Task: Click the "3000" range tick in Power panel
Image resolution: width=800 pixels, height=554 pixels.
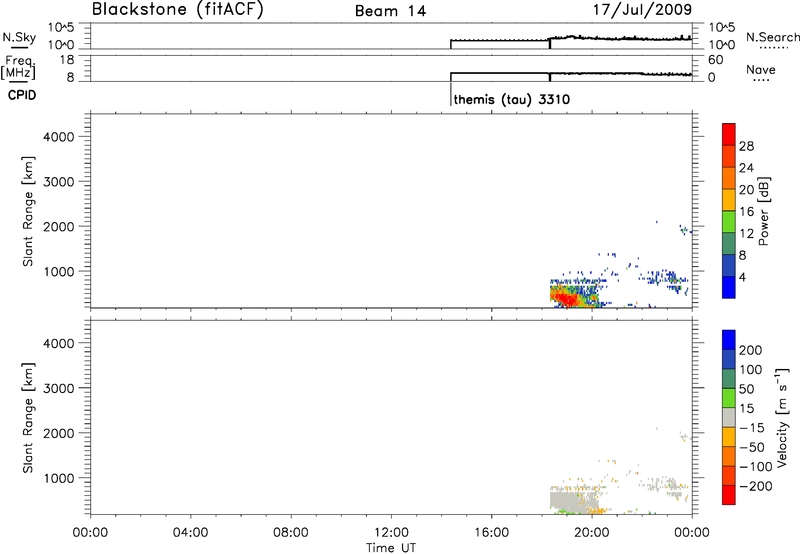Action: [59, 182]
